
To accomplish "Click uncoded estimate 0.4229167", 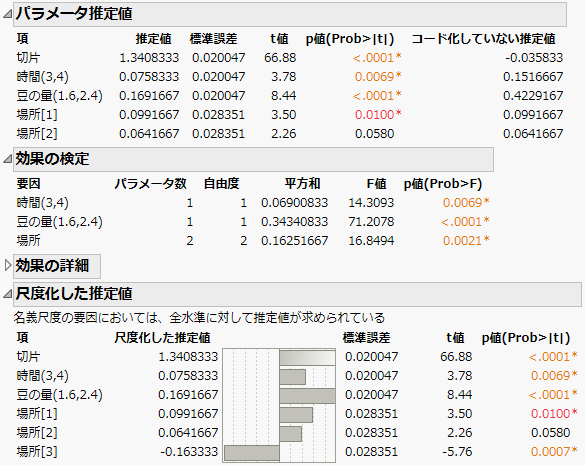I will pyautogui.click(x=533, y=96).
